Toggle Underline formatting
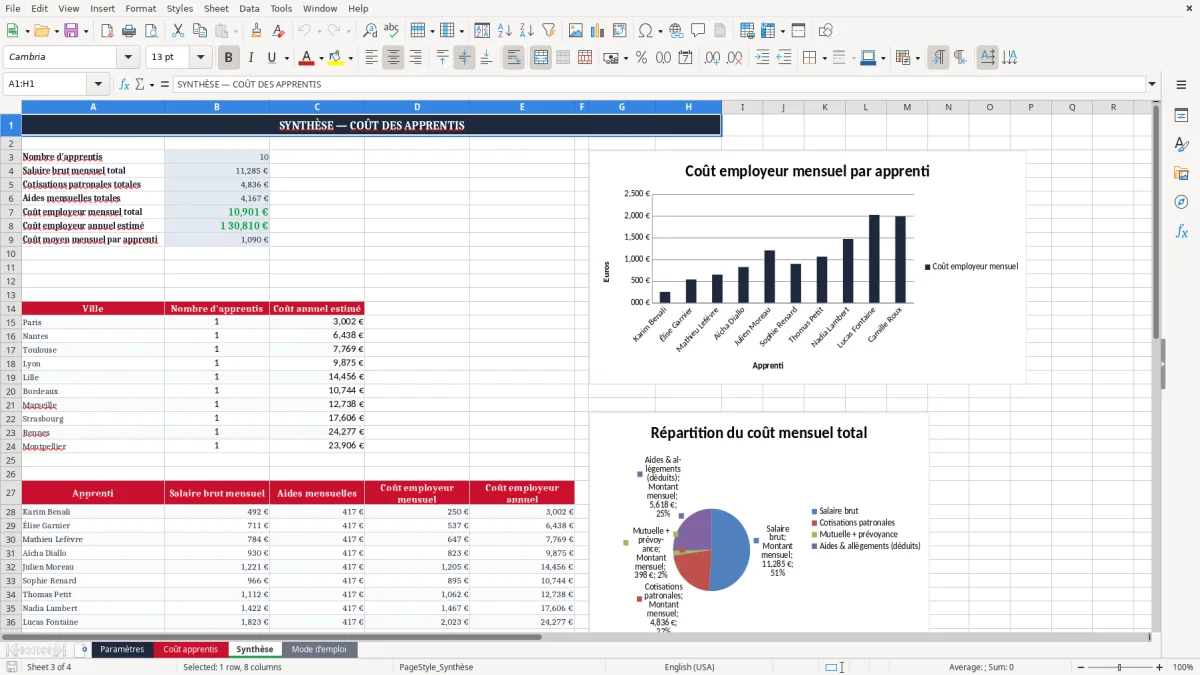The height and width of the screenshot is (675, 1200). pyautogui.click(x=272, y=58)
